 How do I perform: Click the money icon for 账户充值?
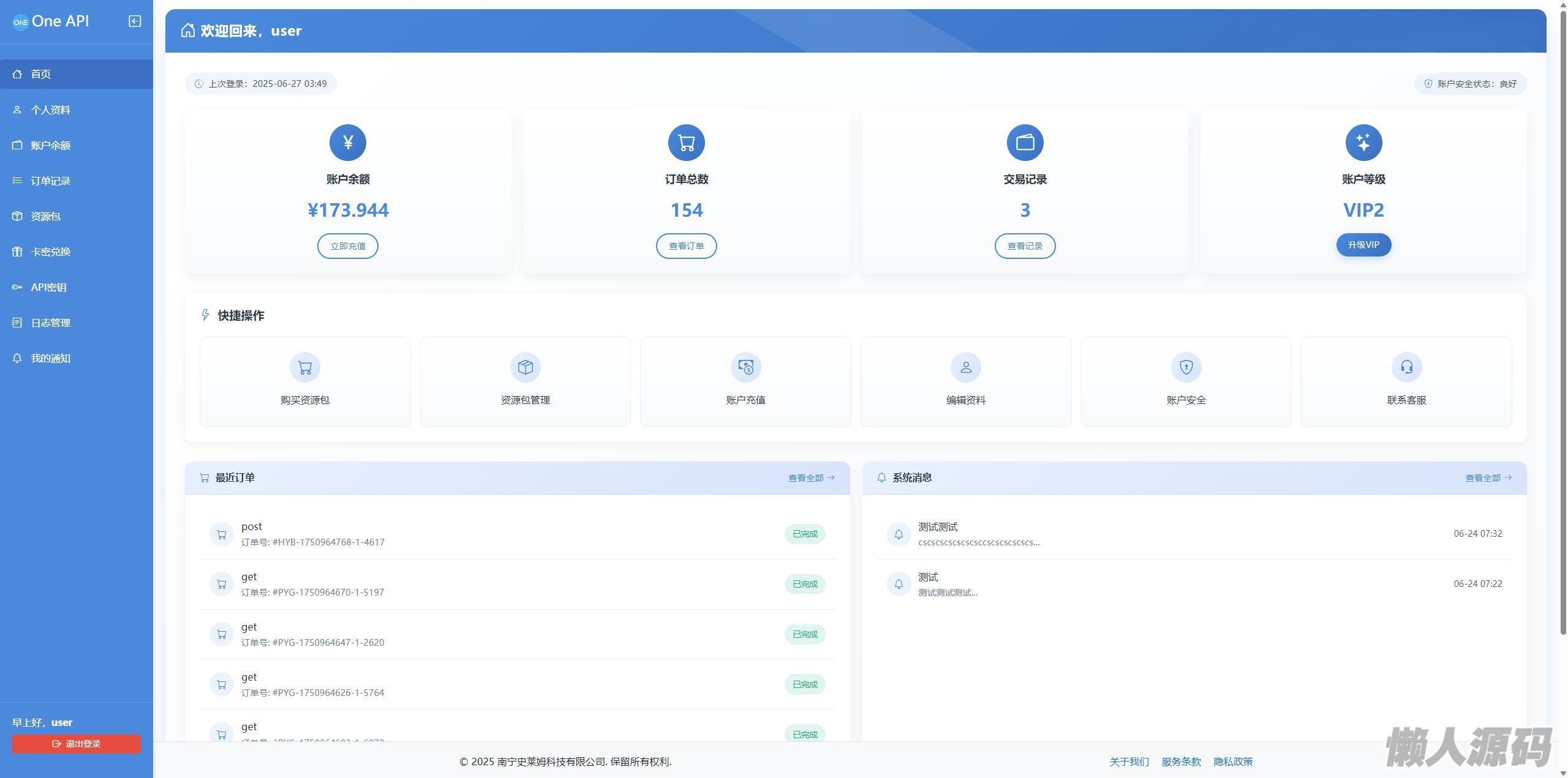[x=745, y=367]
